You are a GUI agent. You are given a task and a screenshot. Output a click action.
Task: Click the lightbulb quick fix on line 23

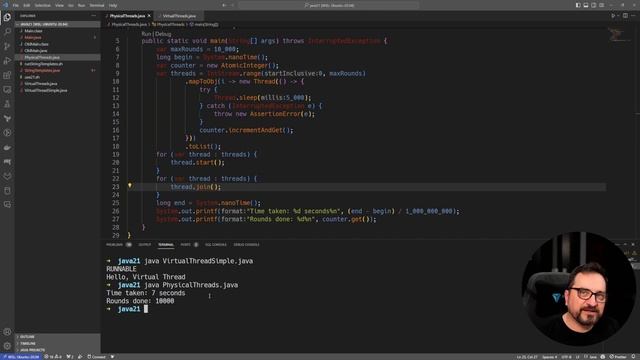click(130, 186)
